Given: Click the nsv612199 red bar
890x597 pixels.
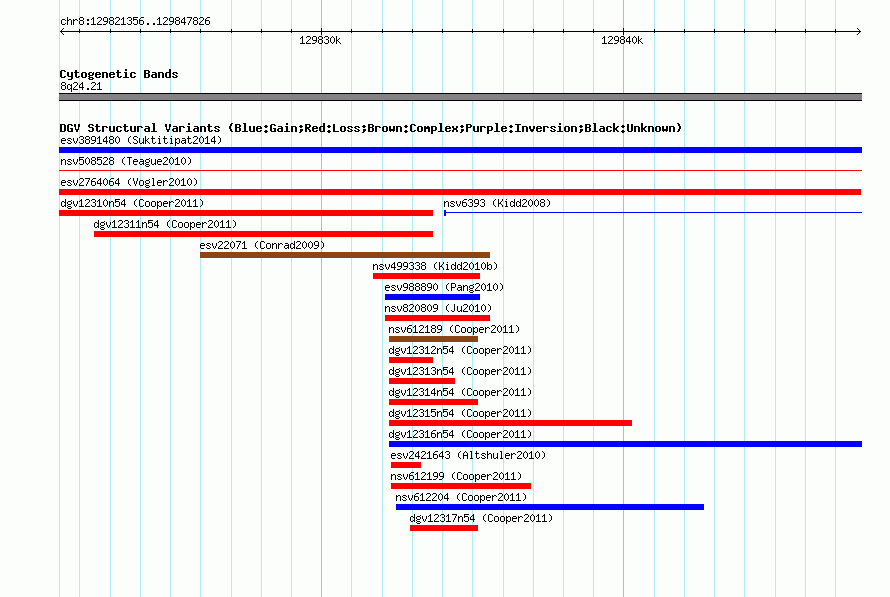Looking at the screenshot, I should coord(461,486).
